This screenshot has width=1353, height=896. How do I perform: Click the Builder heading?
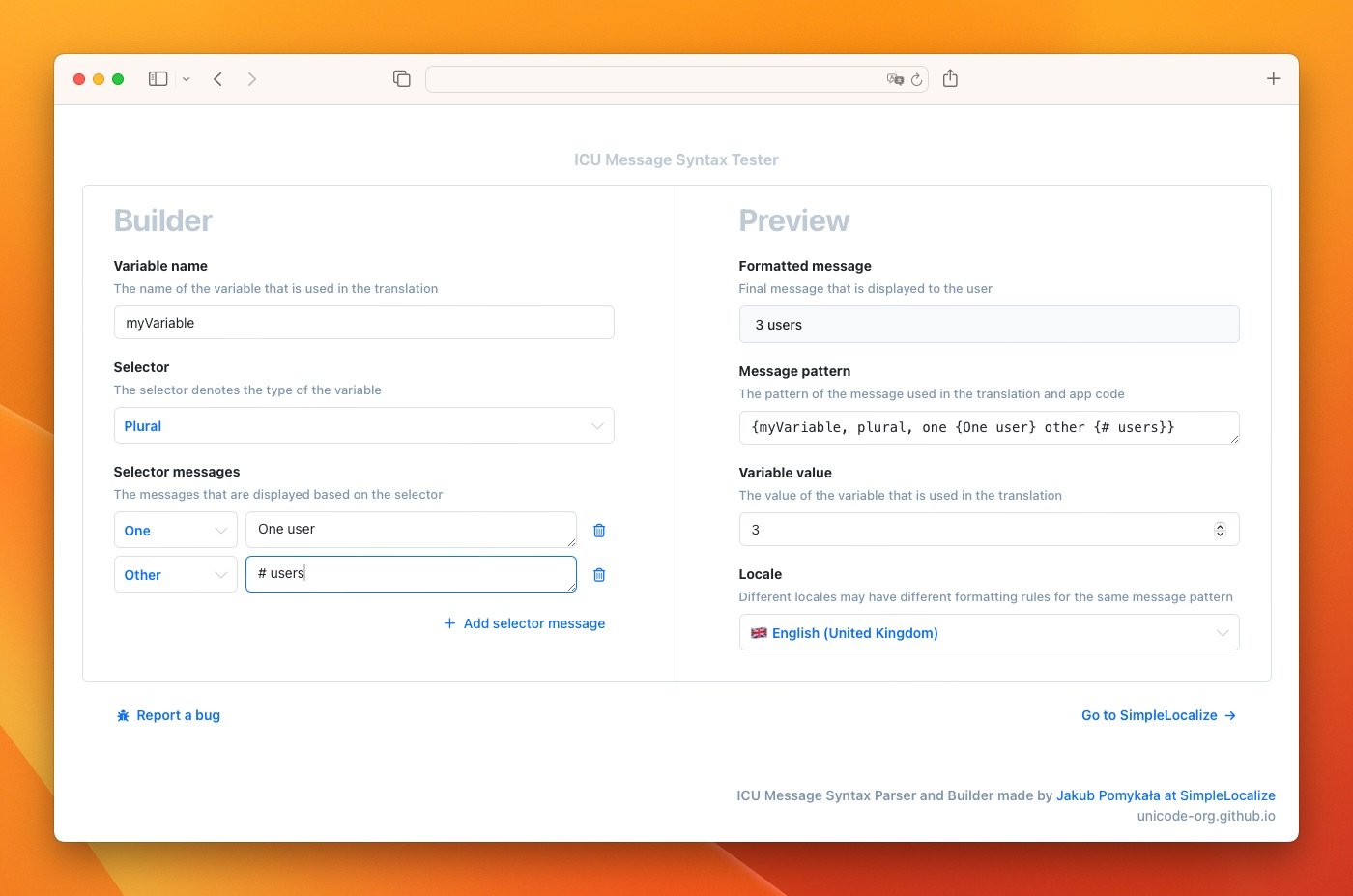click(163, 220)
